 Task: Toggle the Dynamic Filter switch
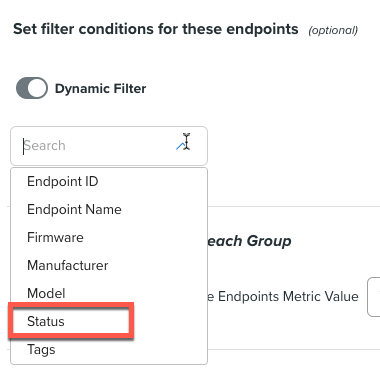click(x=32, y=88)
